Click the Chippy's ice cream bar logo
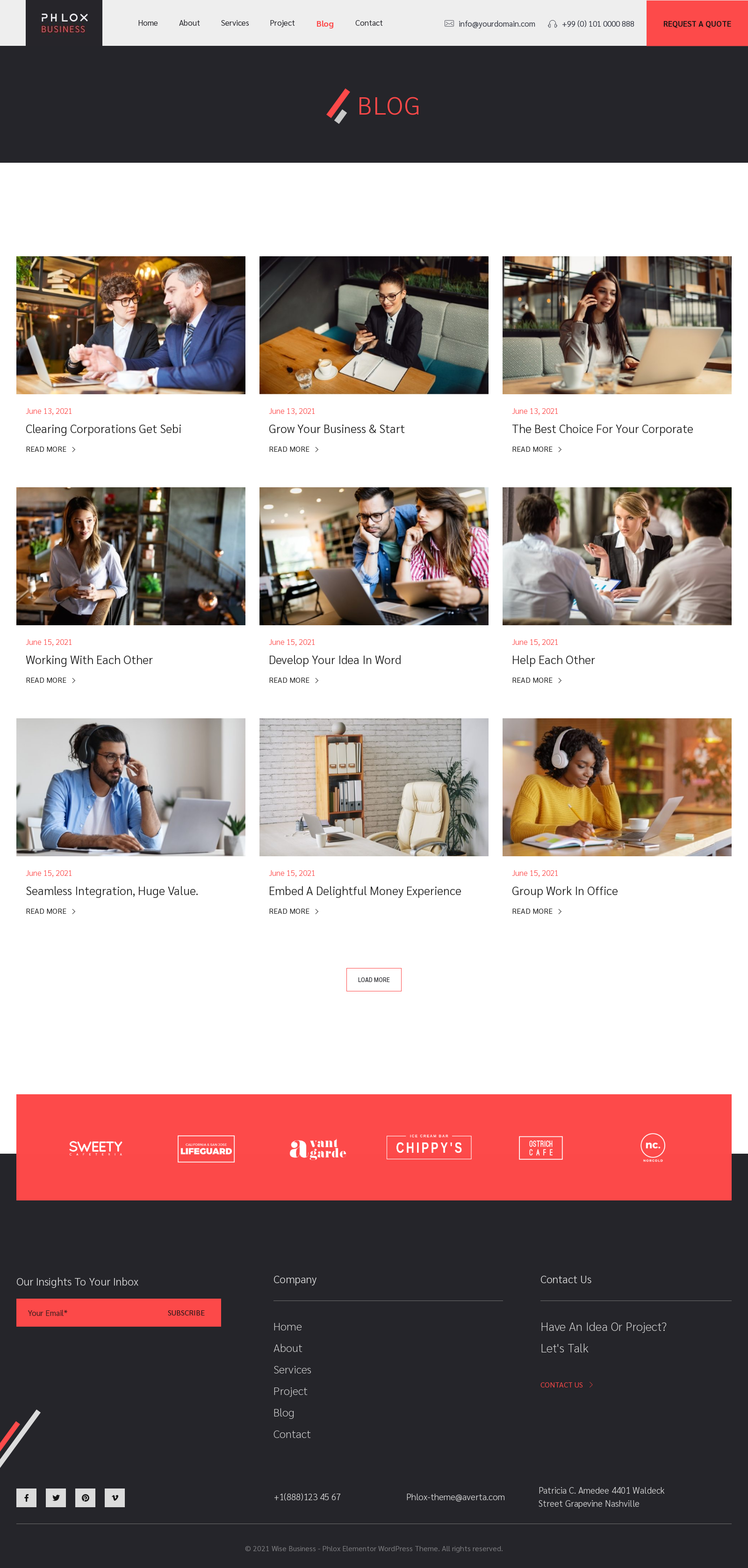The width and height of the screenshot is (748, 1568). [429, 1147]
